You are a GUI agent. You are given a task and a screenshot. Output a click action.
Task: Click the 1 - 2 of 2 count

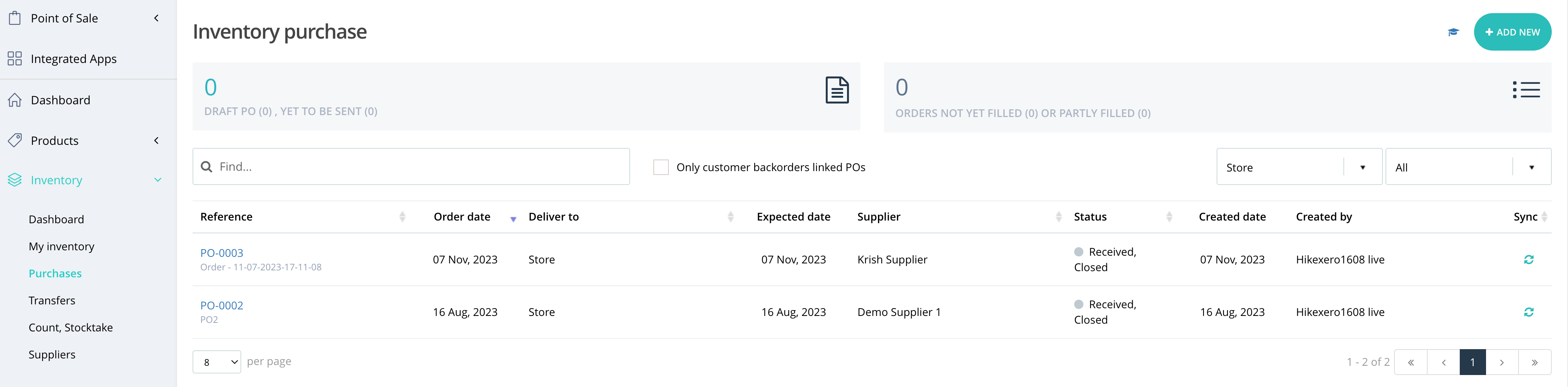[1368, 362]
